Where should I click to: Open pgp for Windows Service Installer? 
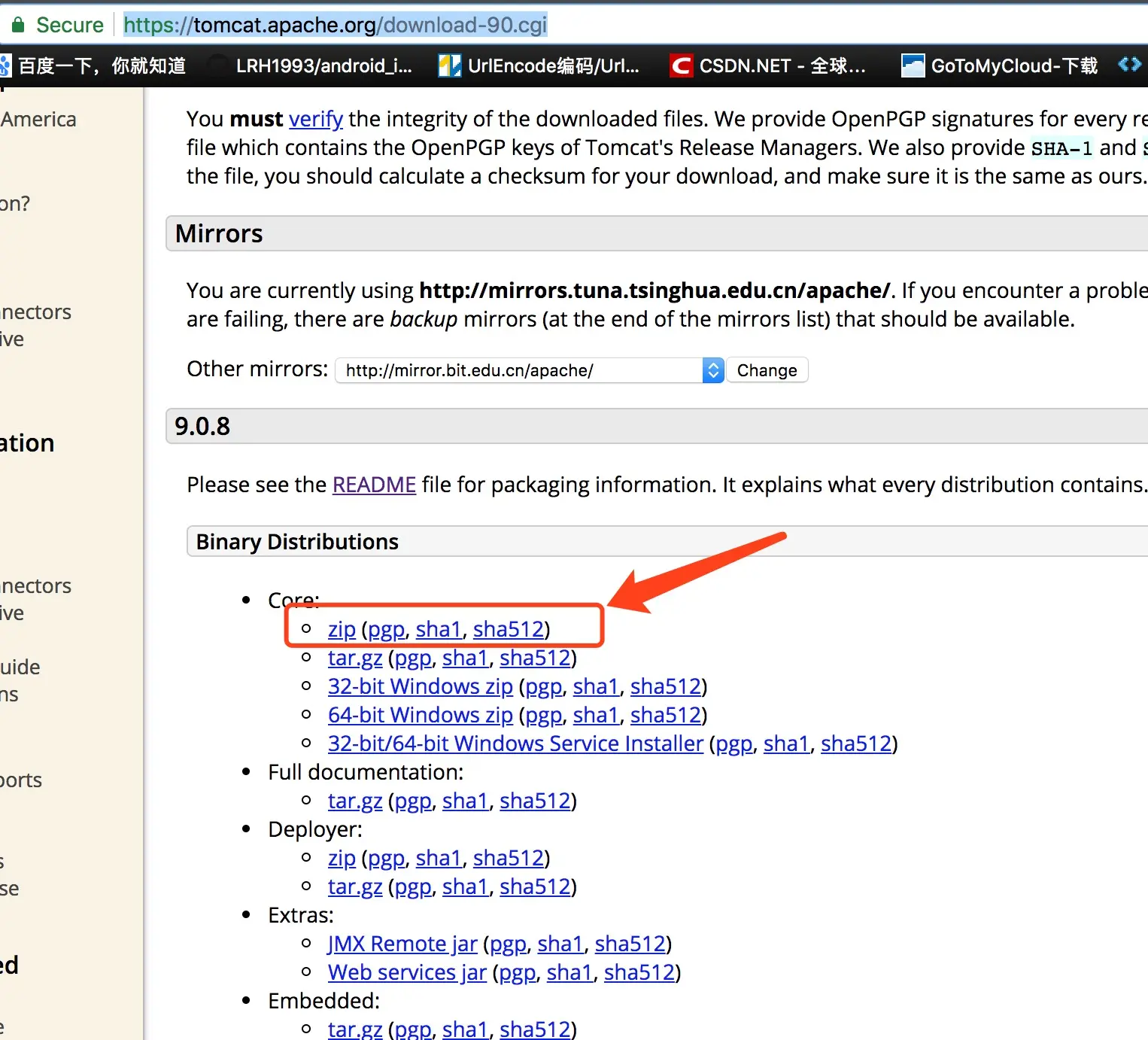[x=734, y=744]
